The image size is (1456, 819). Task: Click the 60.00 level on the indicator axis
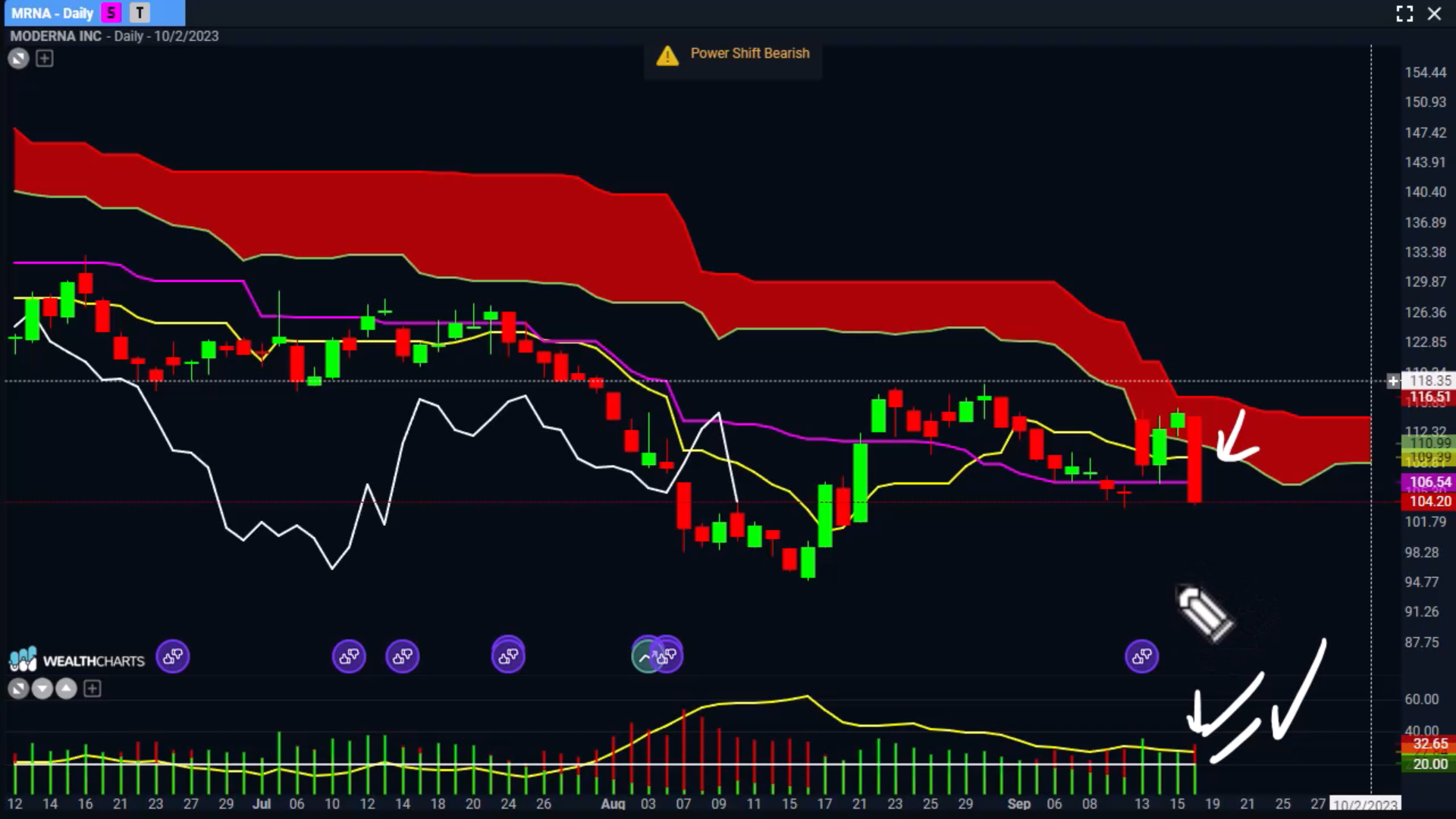1421,699
